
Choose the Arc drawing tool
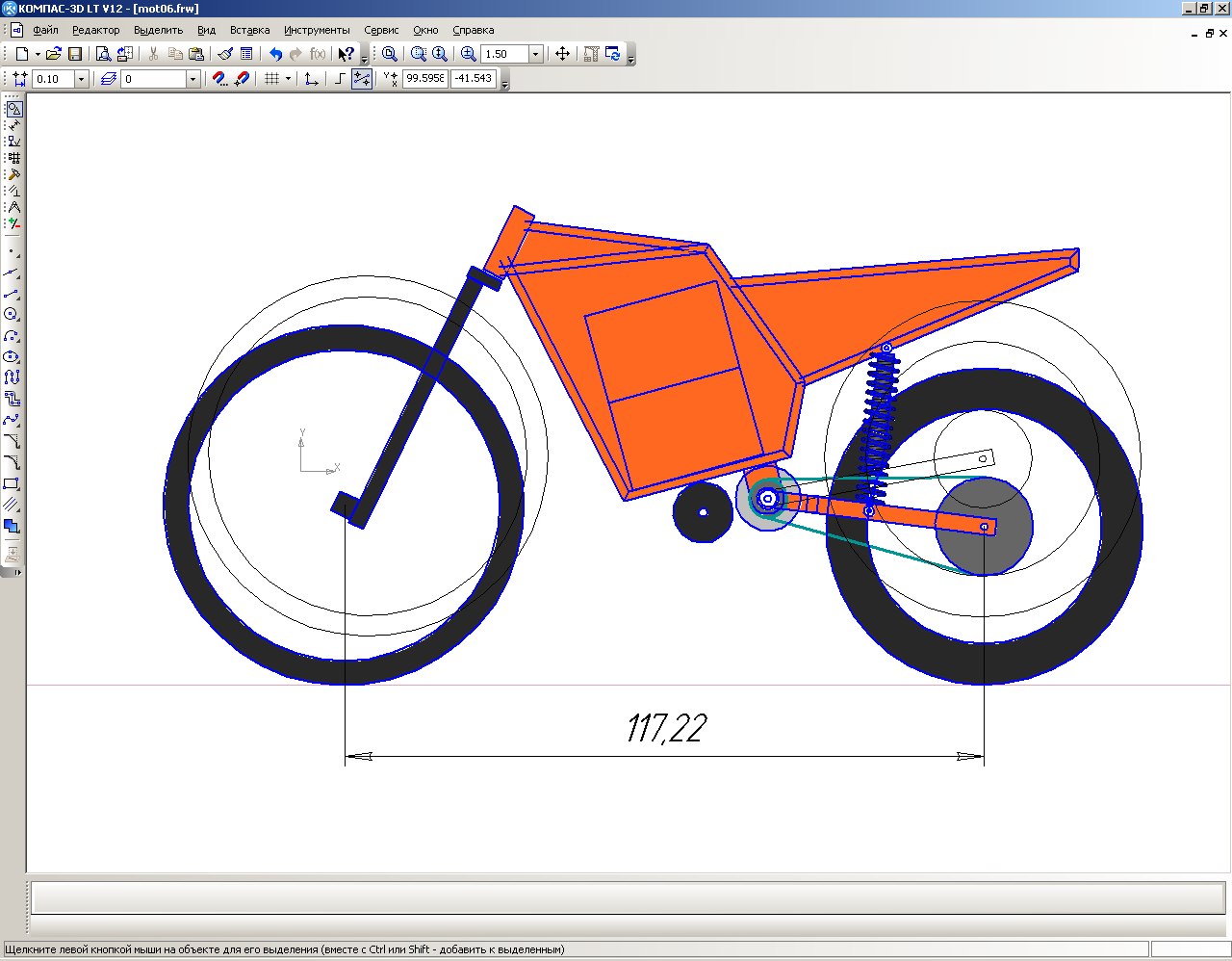(12, 335)
